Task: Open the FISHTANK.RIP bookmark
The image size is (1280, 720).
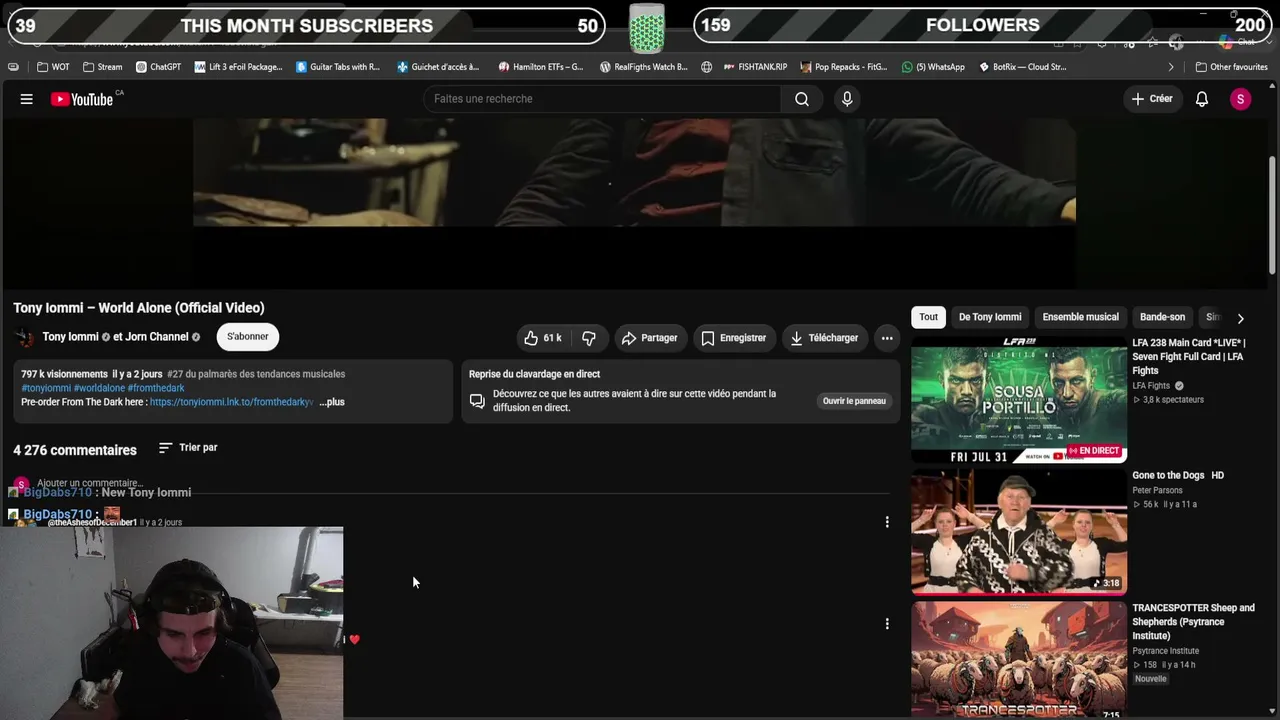Action: [754, 67]
